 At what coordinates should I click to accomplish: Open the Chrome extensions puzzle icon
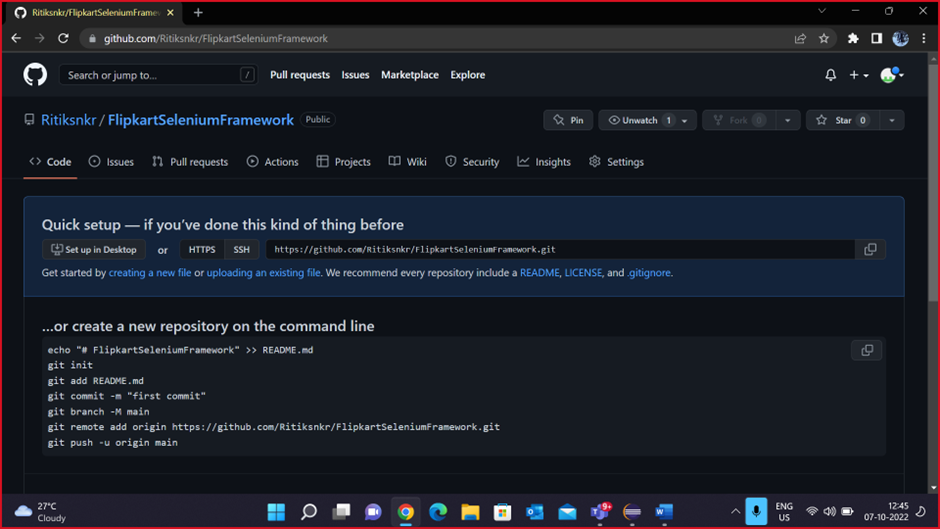(852, 38)
